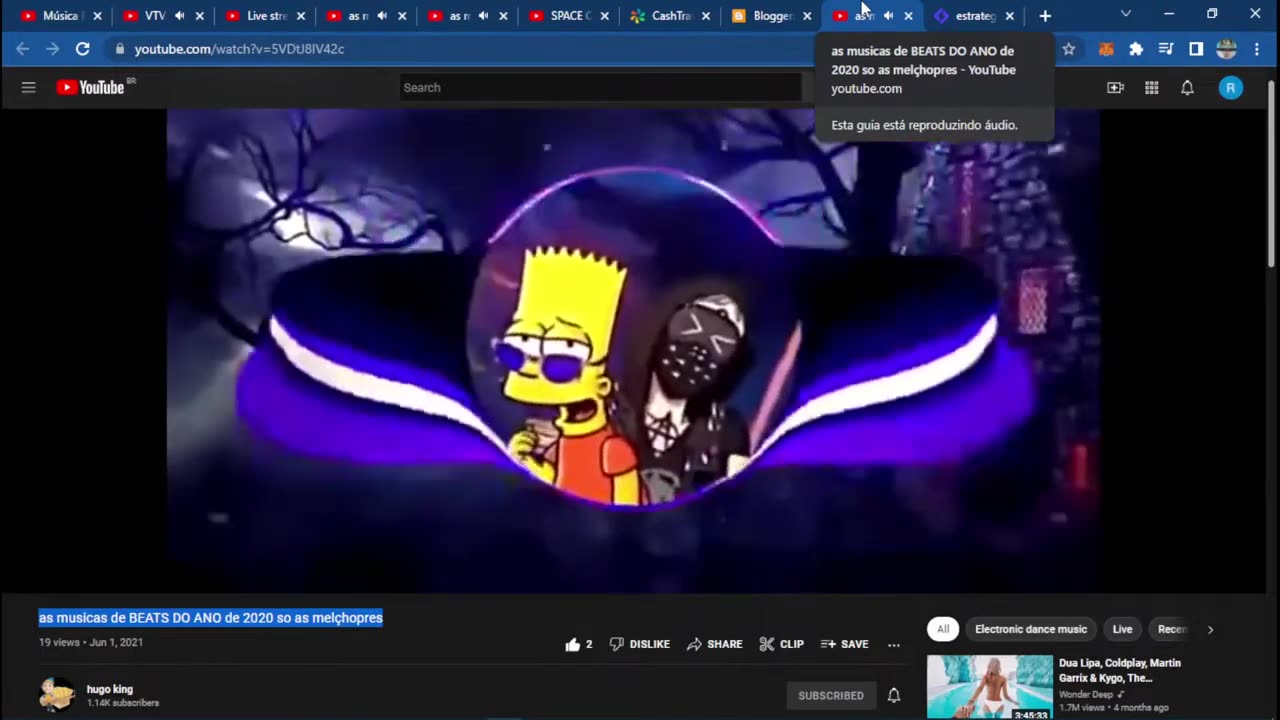Filter by Electronic dance music chip
The height and width of the screenshot is (720, 1280).
[1030, 629]
